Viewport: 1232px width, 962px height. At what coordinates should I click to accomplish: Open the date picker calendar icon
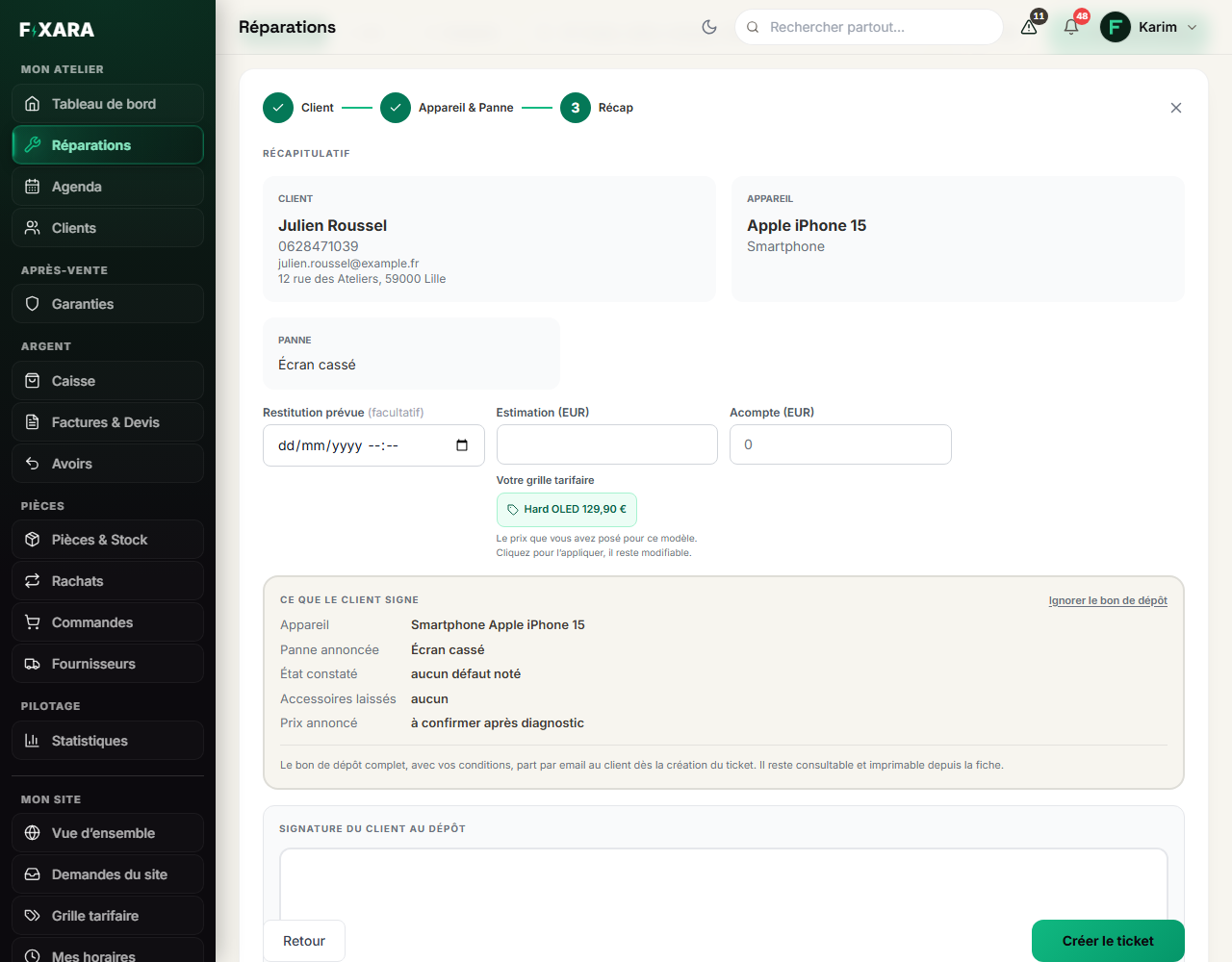[x=462, y=445]
